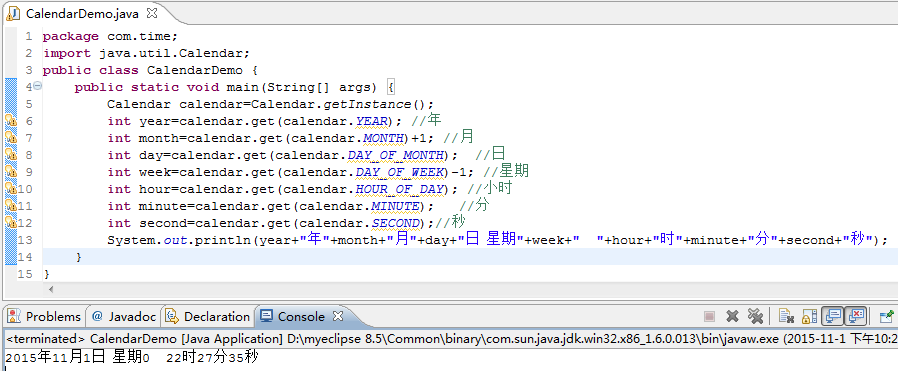This screenshot has width=898, height=371.
Task: Toggle the Scroll Lock icon
Action: (x=809, y=316)
